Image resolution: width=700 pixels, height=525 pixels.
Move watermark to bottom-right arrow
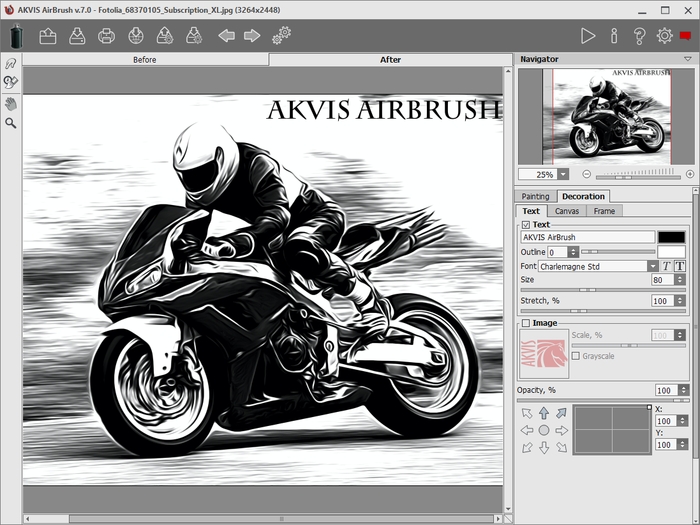[x=561, y=447]
